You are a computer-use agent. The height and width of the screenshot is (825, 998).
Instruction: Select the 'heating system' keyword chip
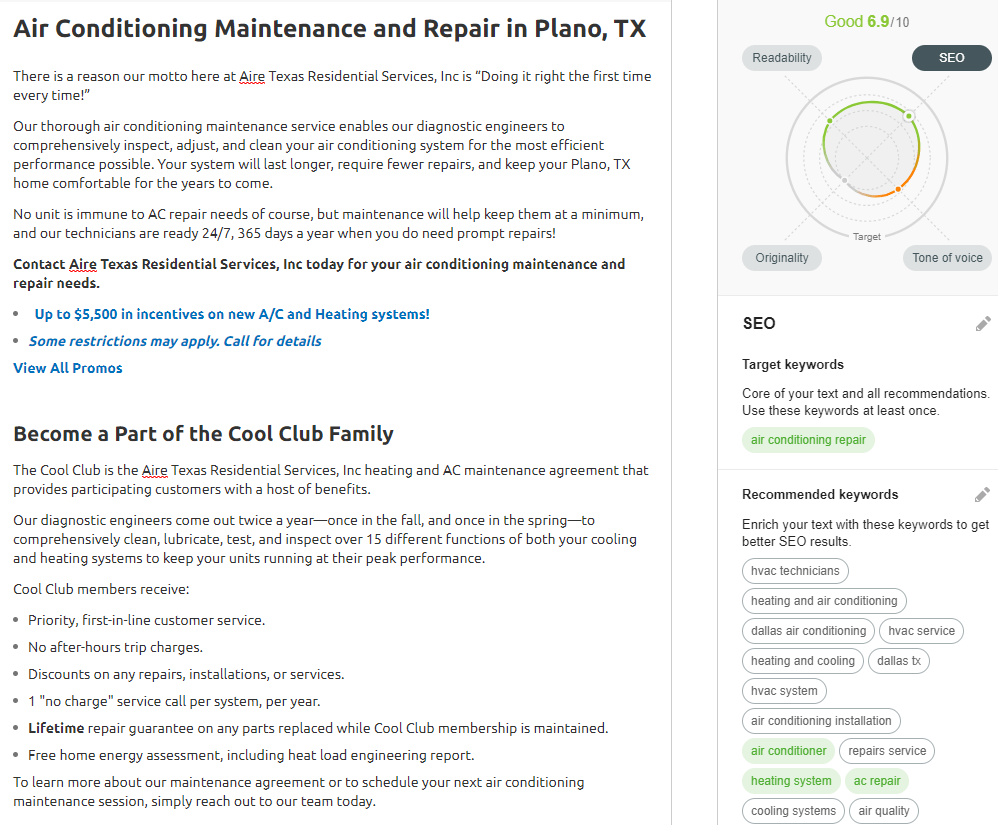(x=791, y=781)
